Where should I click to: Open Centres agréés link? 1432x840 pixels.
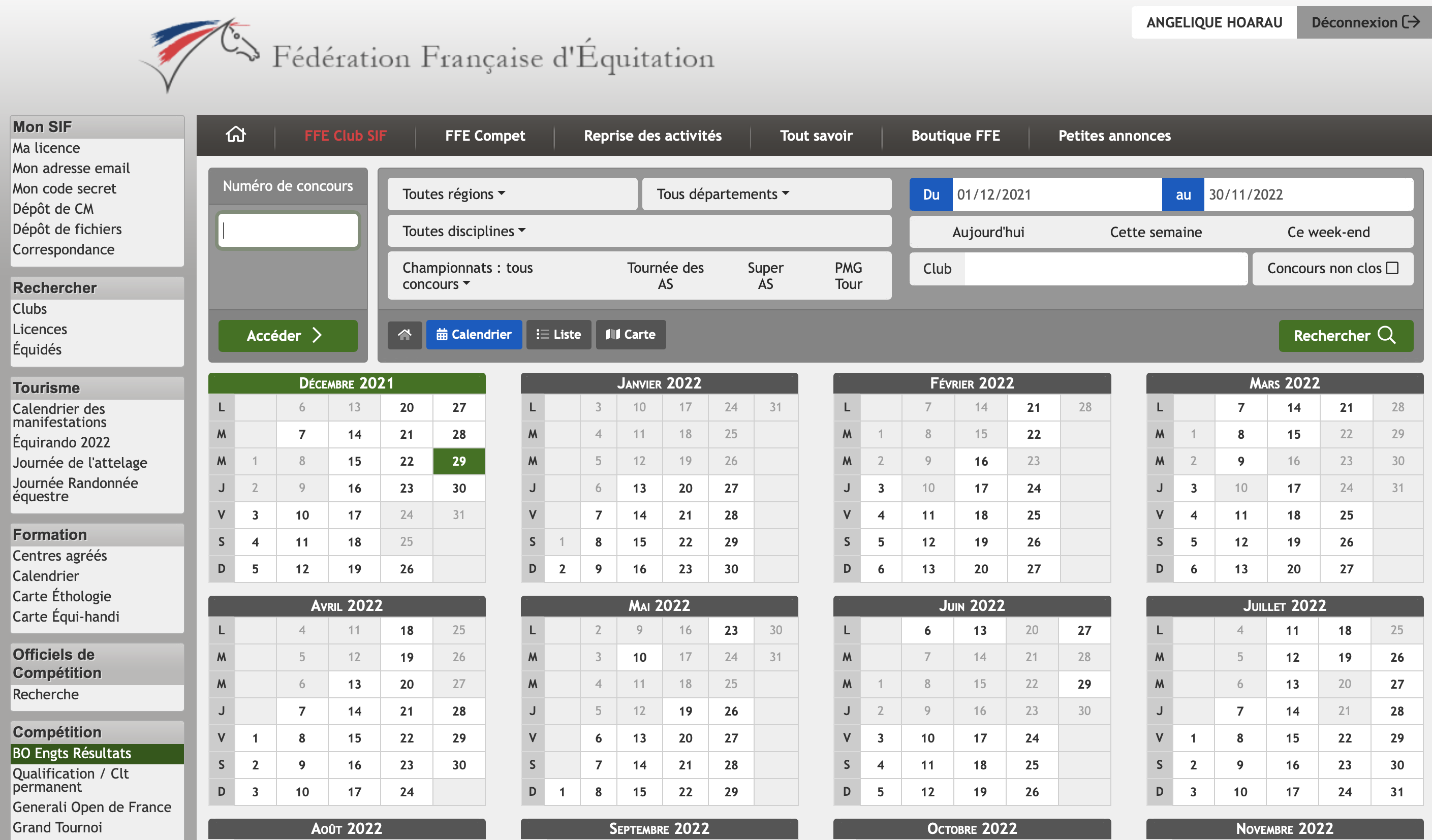[59, 556]
